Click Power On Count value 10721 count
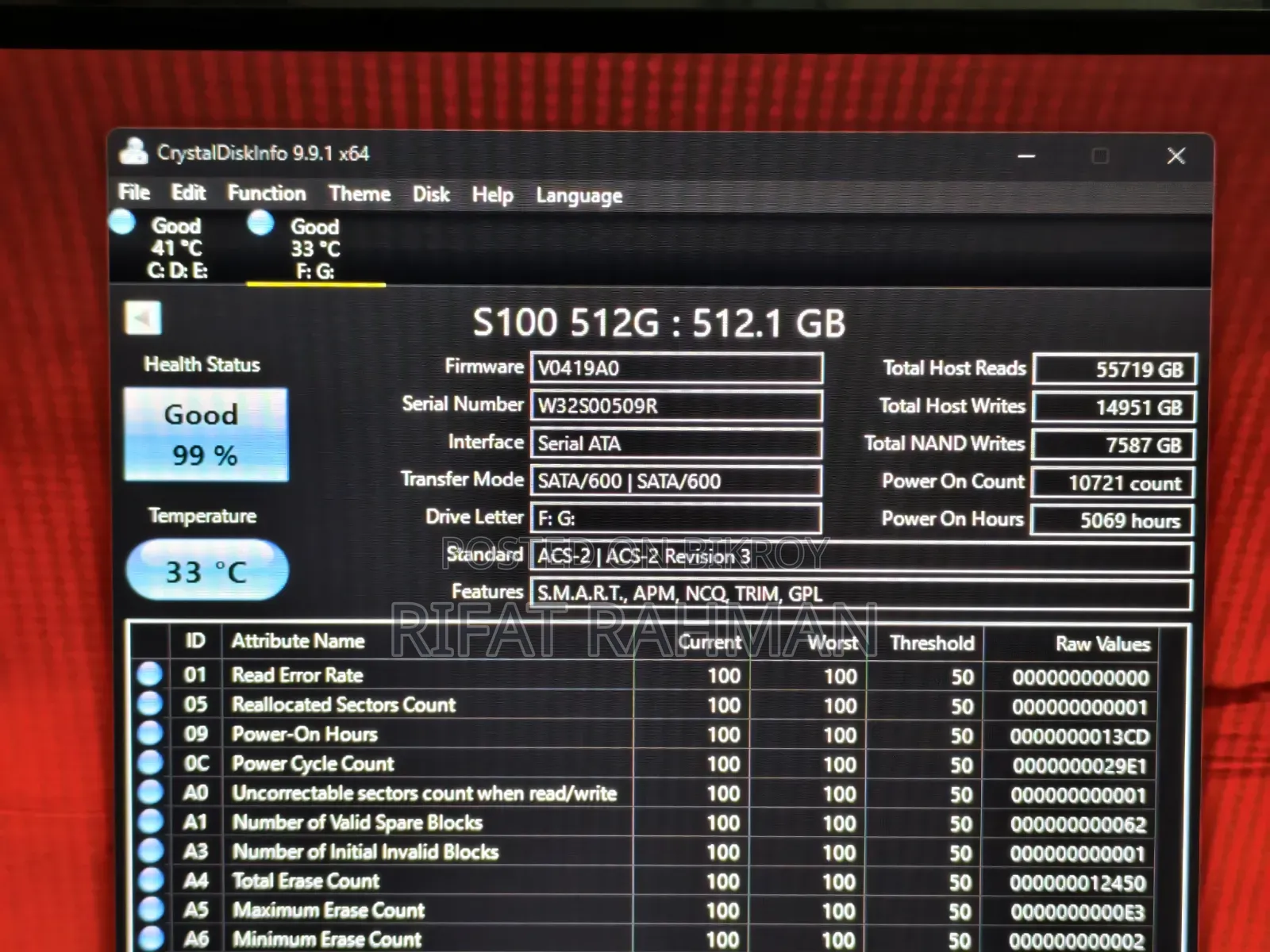The image size is (1270, 952). pos(1112,482)
